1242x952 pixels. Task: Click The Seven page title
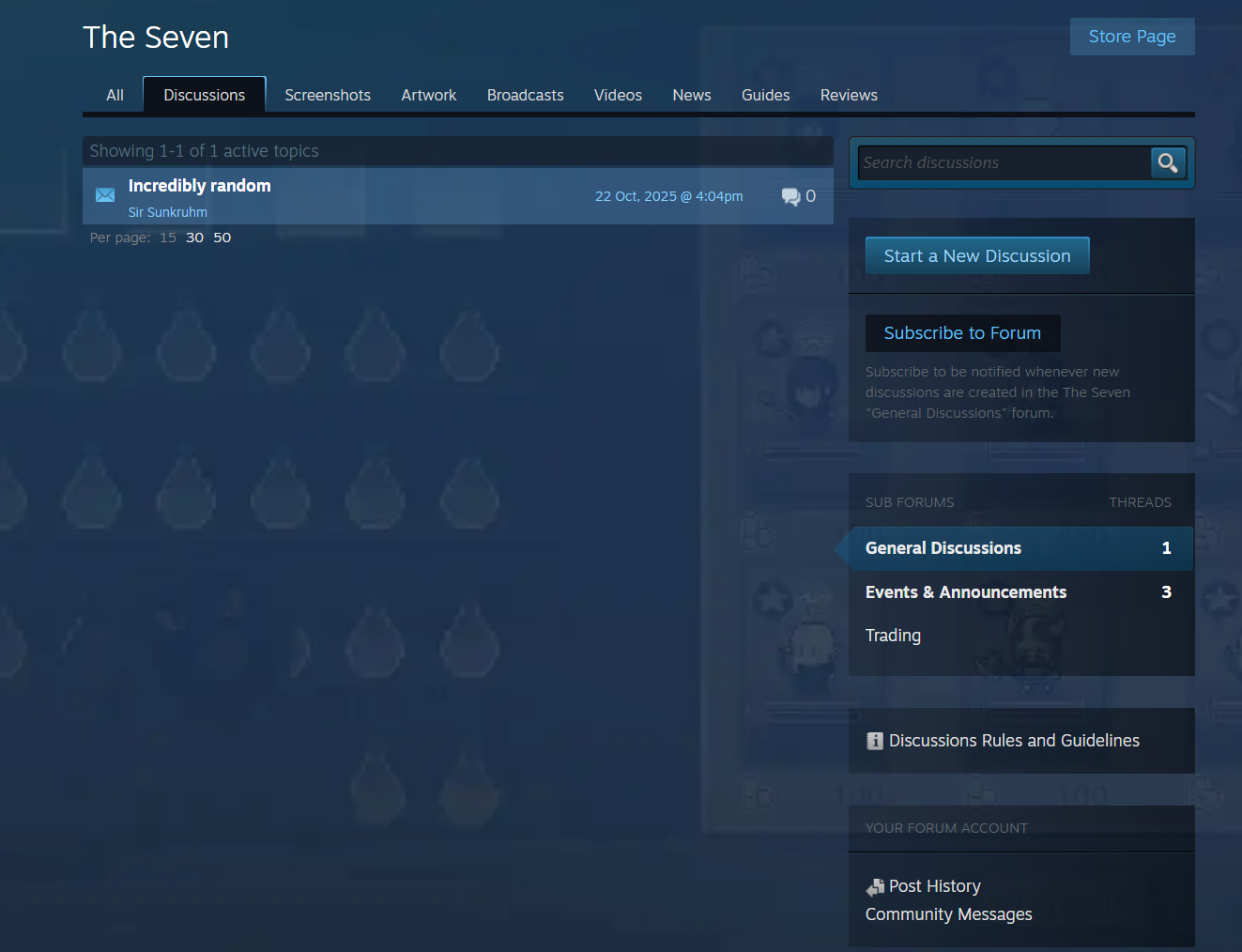click(x=156, y=38)
